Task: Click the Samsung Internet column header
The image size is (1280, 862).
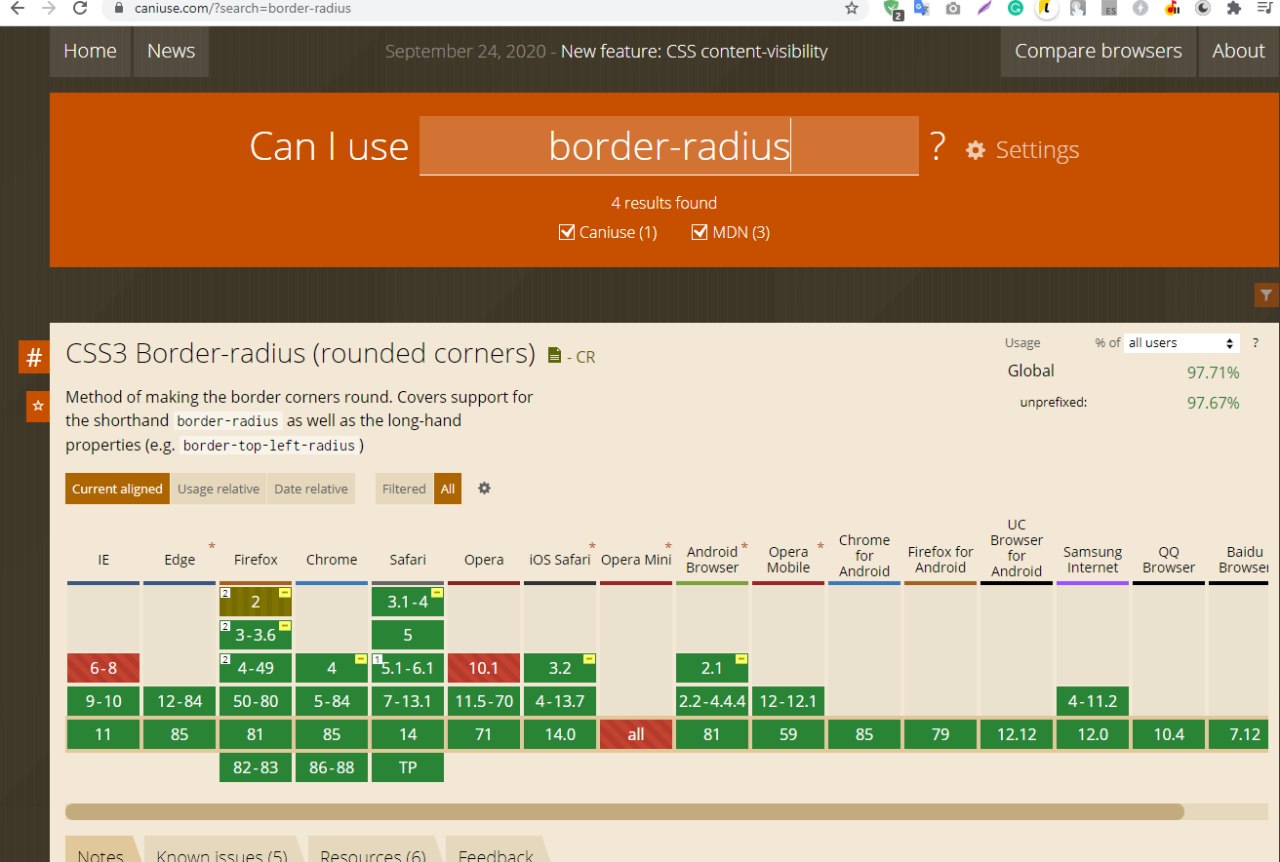Action: (1092, 560)
